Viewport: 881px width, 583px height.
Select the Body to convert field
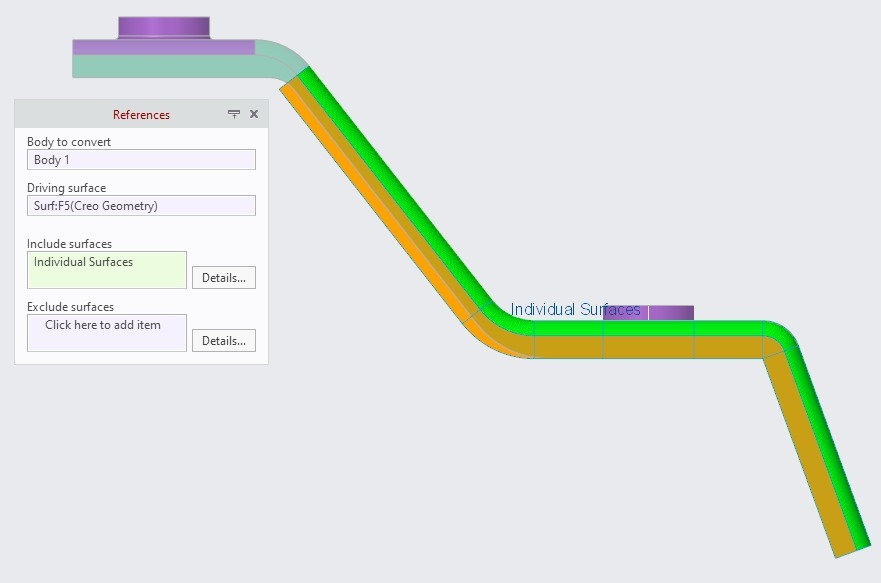click(141, 160)
